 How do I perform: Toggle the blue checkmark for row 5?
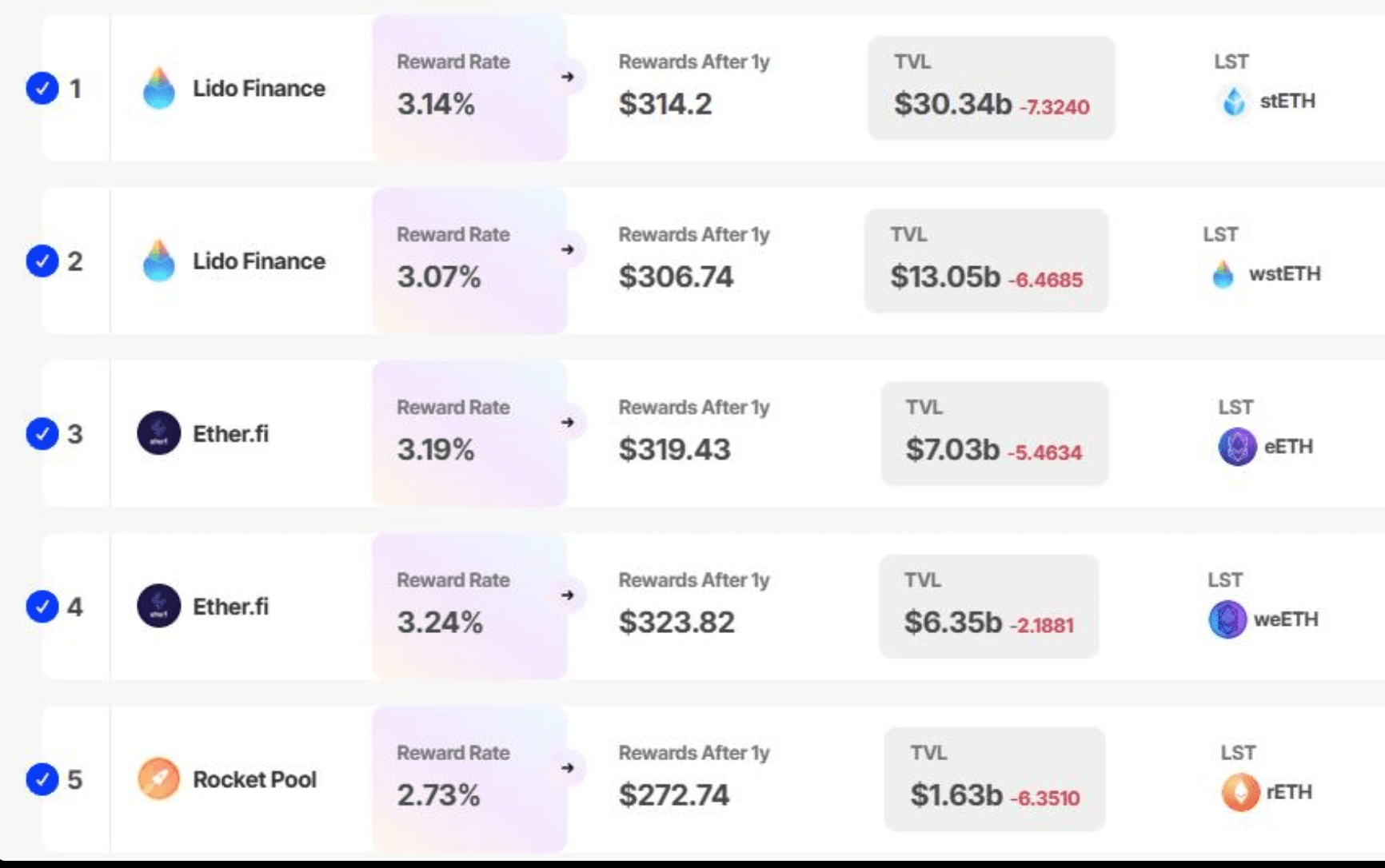(42, 778)
